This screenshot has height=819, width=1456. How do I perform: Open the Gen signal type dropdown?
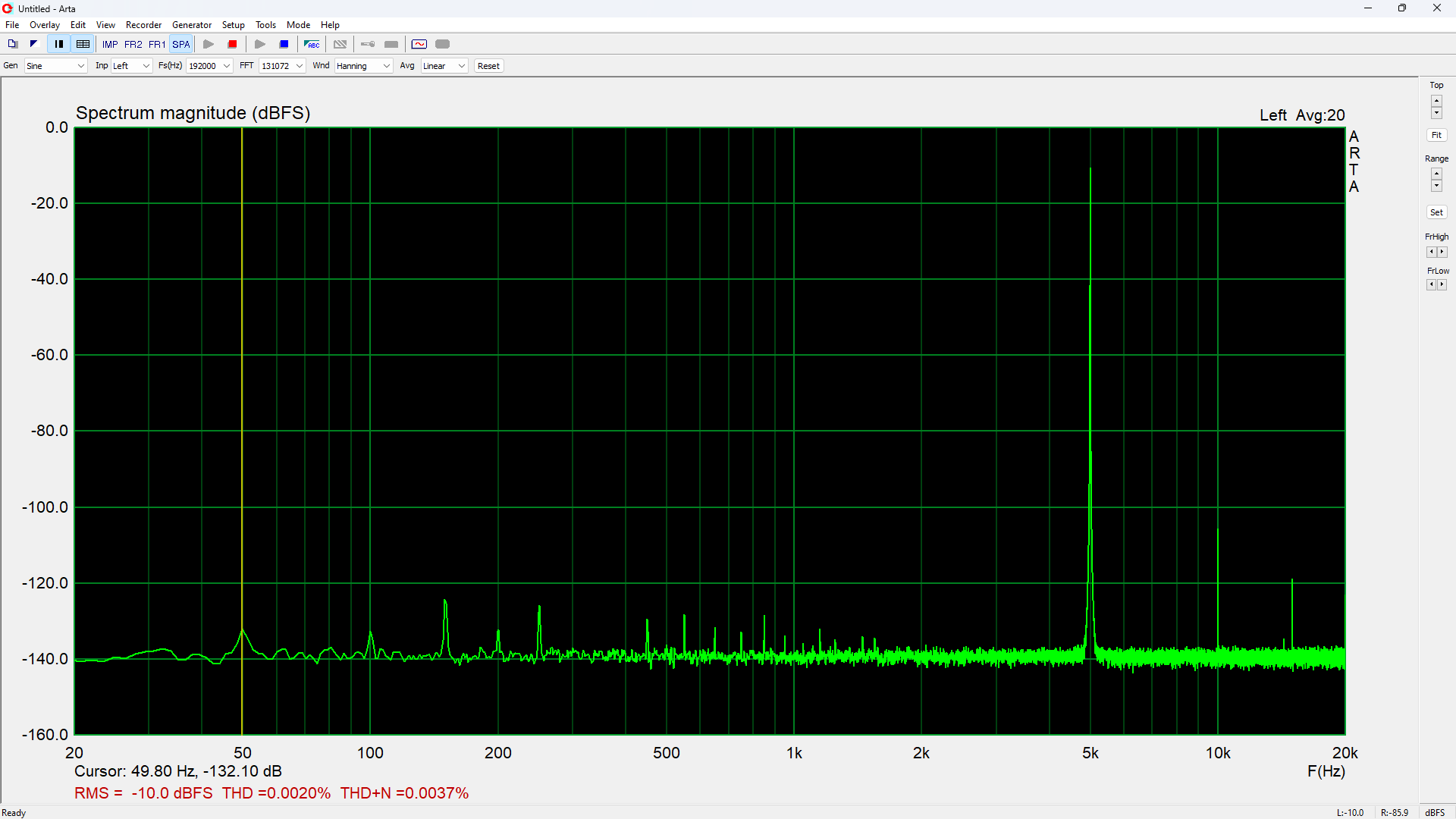point(56,66)
